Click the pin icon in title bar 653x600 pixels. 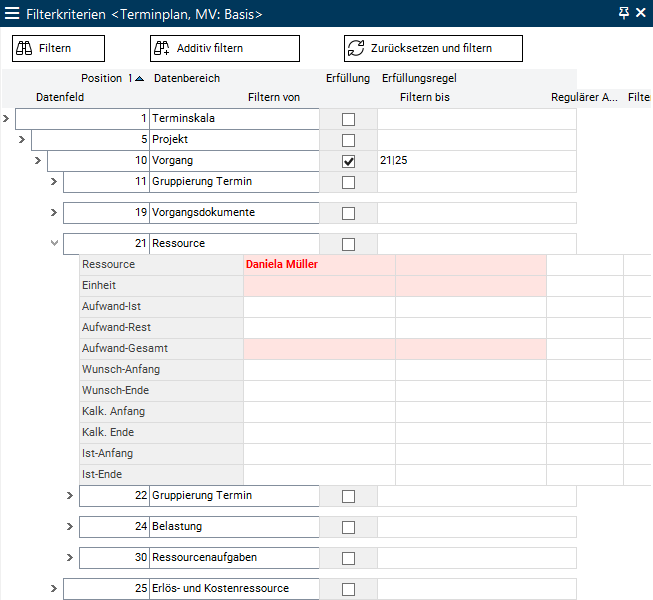623,13
